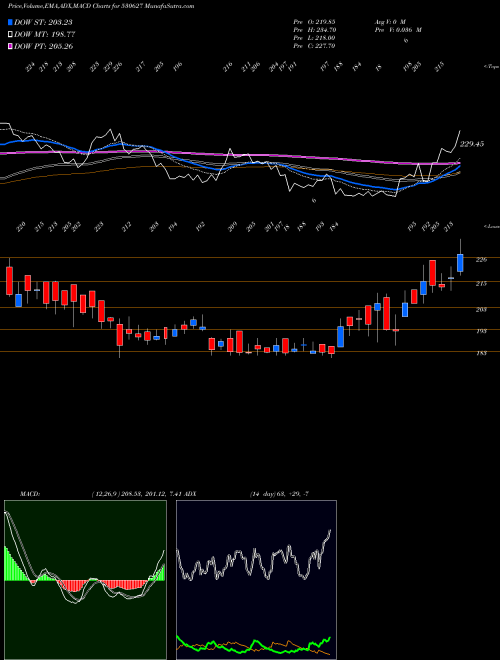500x660 pixels.
Task: Click the 'ADX' label text
Action: click(x=189, y=493)
